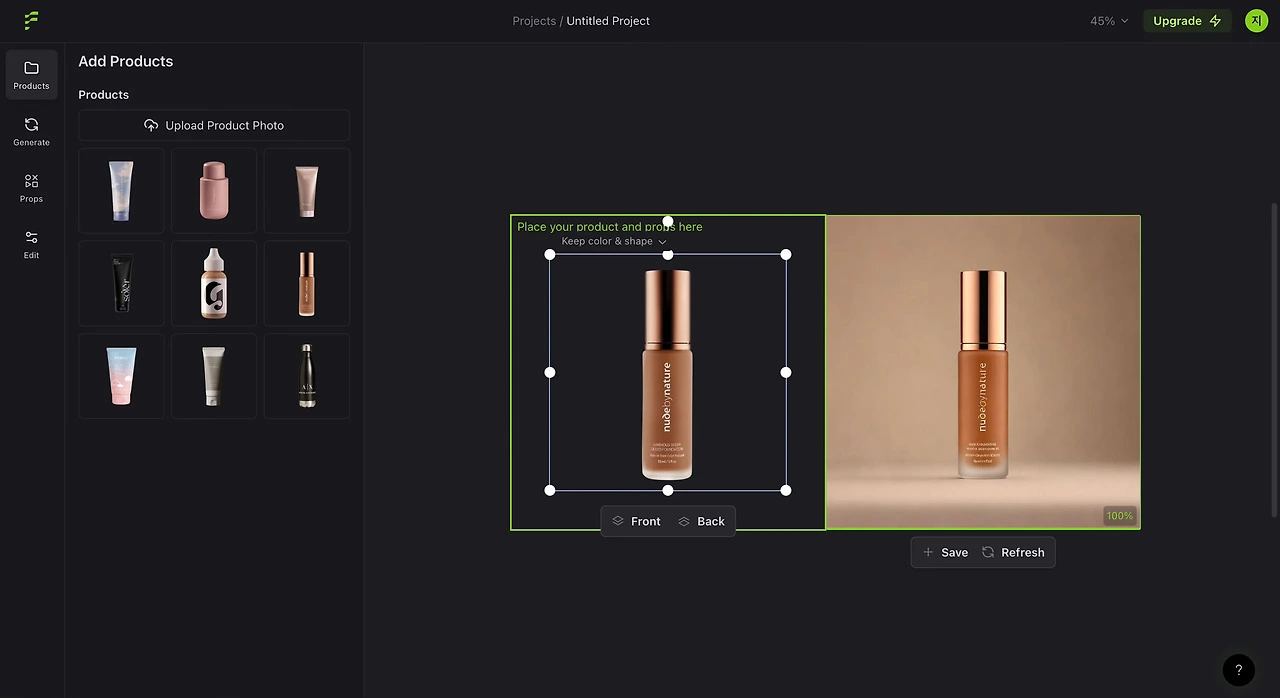Click the product image on canvas
The width and height of the screenshot is (1280, 698).
pyautogui.click(x=667, y=374)
